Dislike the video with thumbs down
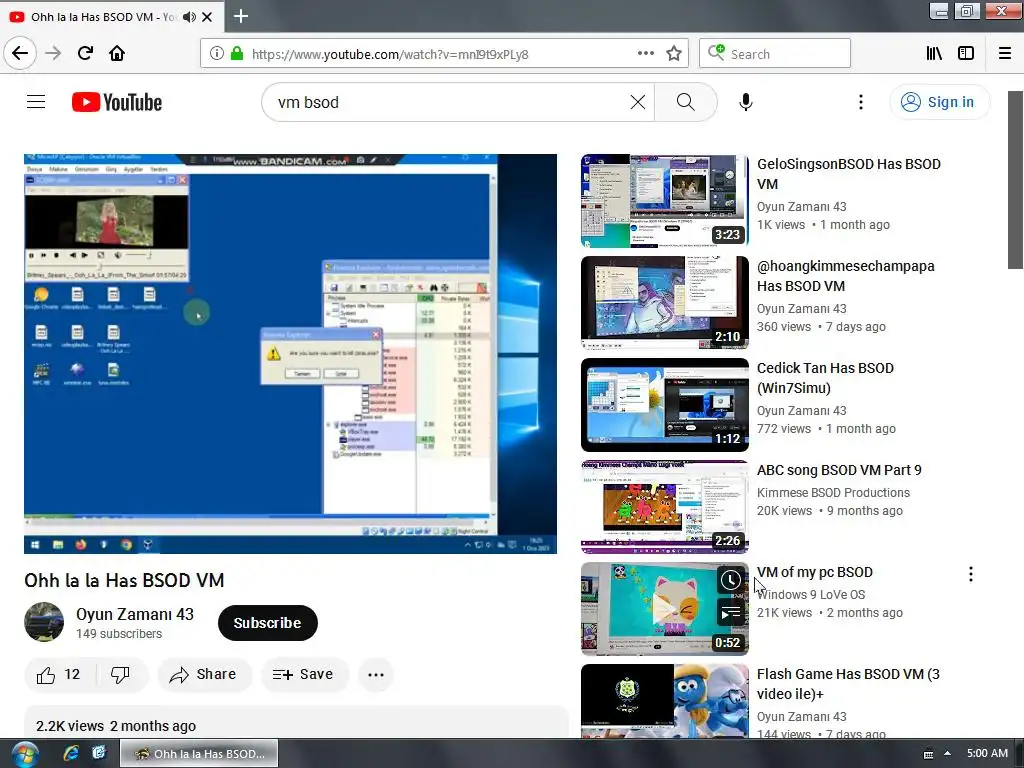Screen dimensions: 1024x768 pyautogui.click(x=121, y=675)
